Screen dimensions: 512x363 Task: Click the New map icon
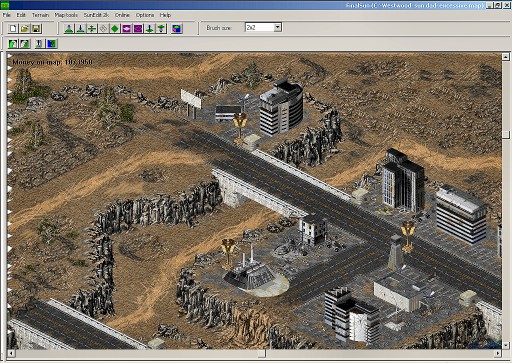[13, 28]
